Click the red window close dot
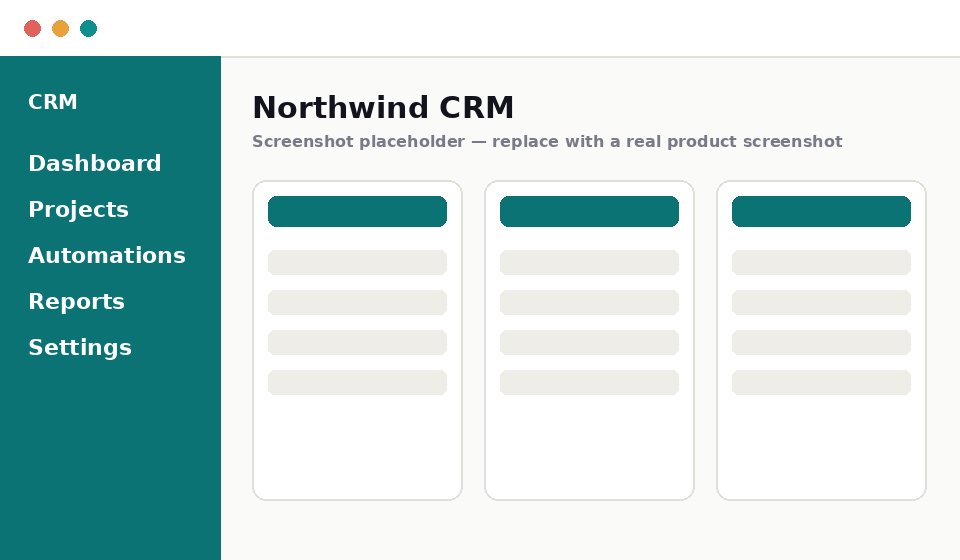Screen dimensions: 960x560 tap(32, 28)
